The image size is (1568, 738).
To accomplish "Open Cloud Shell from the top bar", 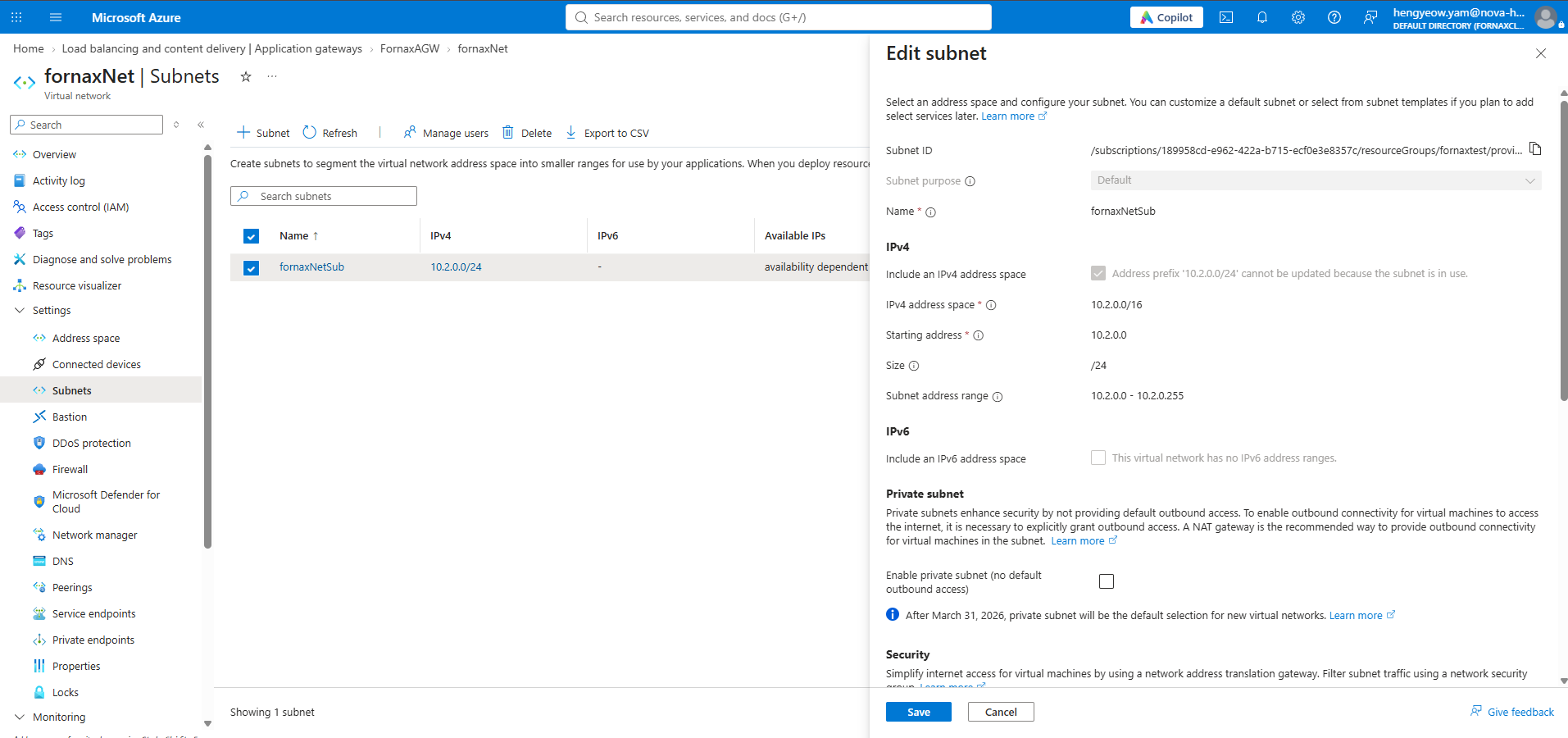I will (x=1226, y=17).
